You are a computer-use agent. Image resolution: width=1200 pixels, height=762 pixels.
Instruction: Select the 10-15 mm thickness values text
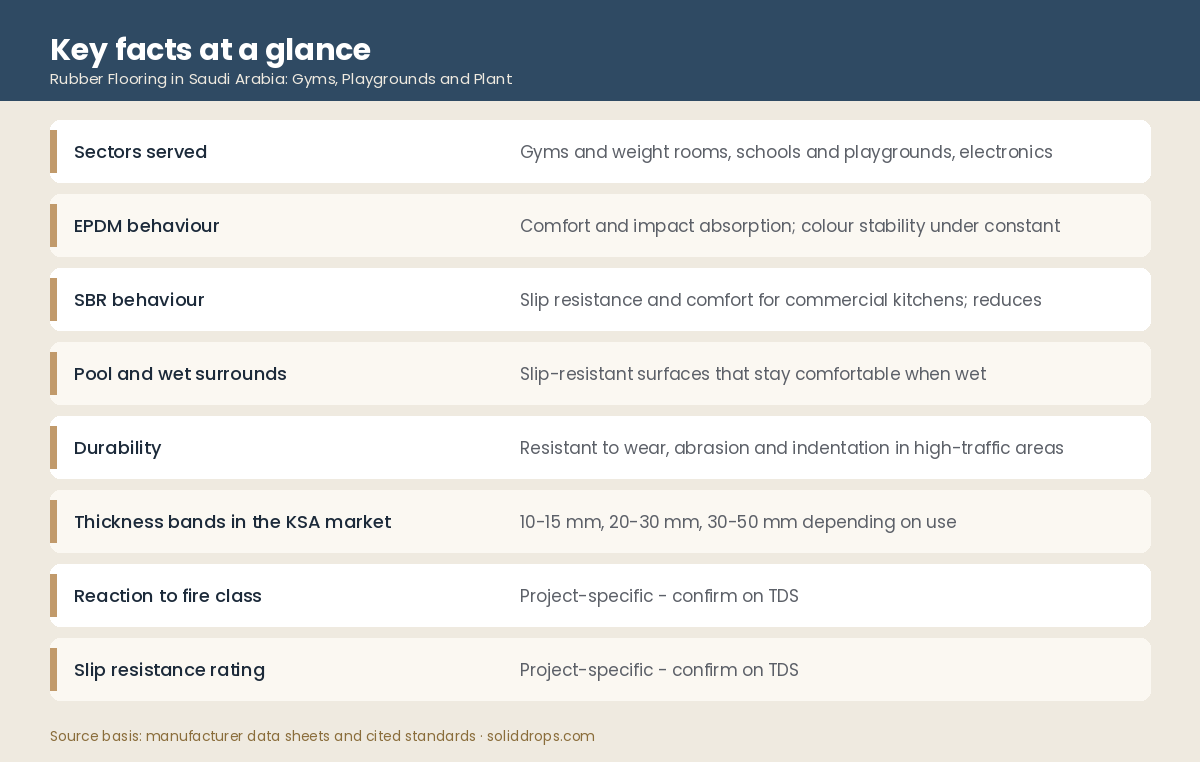pyautogui.click(x=738, y=522)
